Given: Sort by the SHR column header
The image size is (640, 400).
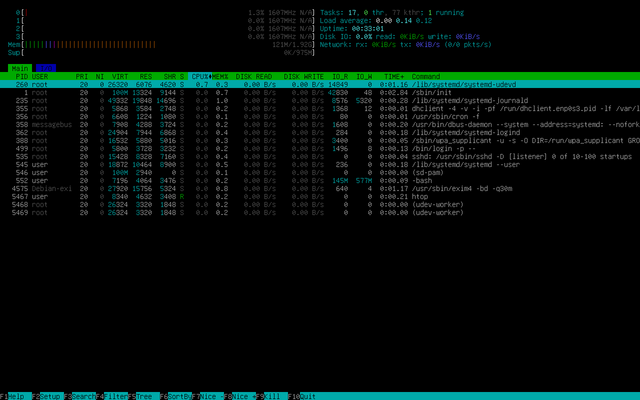Looking at the screenshot, I should 170,76.
